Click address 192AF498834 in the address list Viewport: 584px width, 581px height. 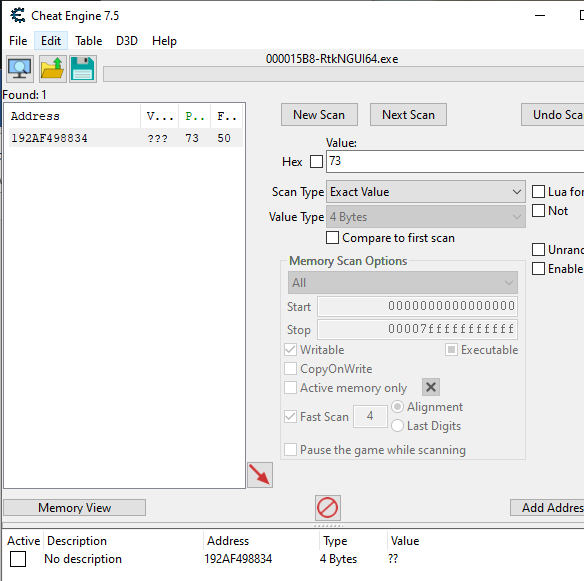(238, 559)
